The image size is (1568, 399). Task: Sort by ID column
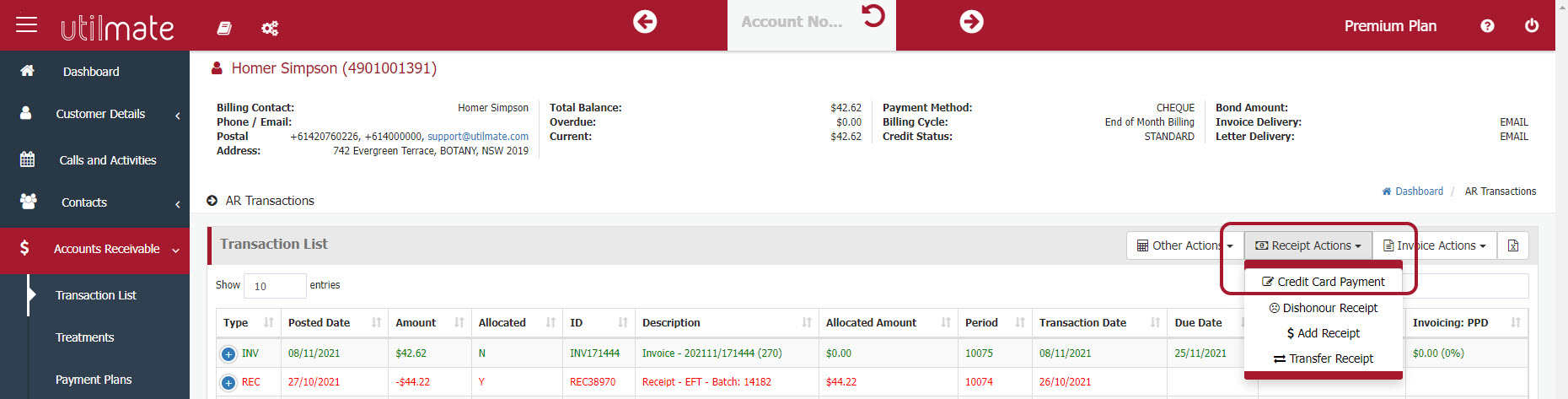599,323
